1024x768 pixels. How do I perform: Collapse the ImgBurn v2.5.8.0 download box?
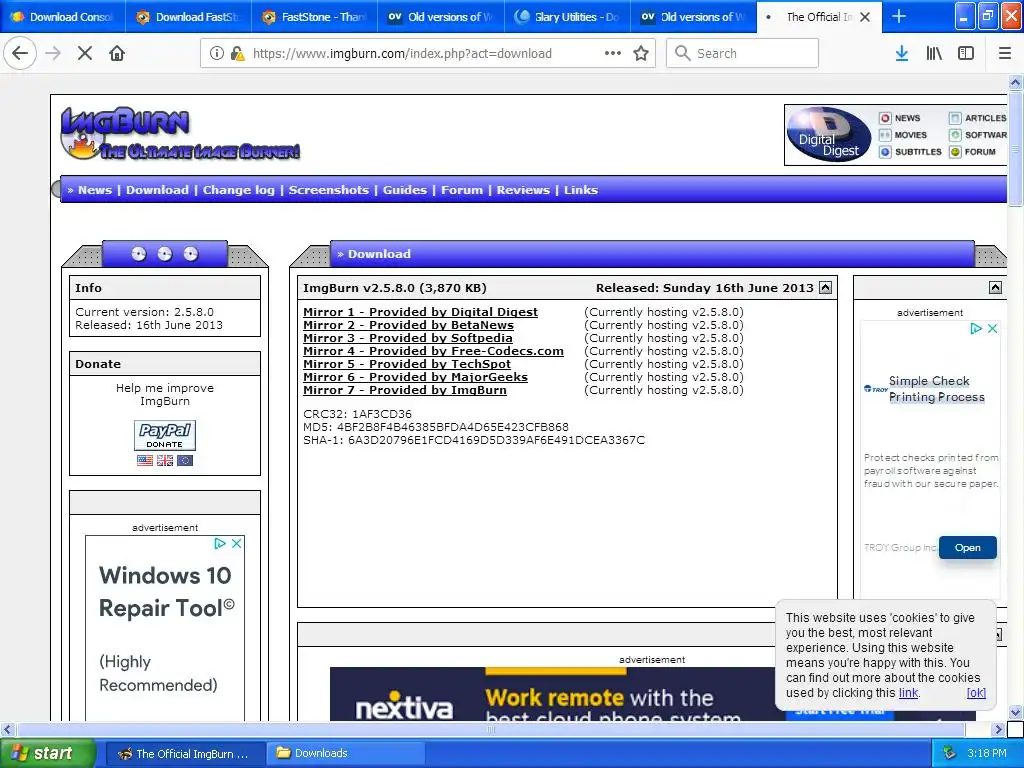pos(825,287)
